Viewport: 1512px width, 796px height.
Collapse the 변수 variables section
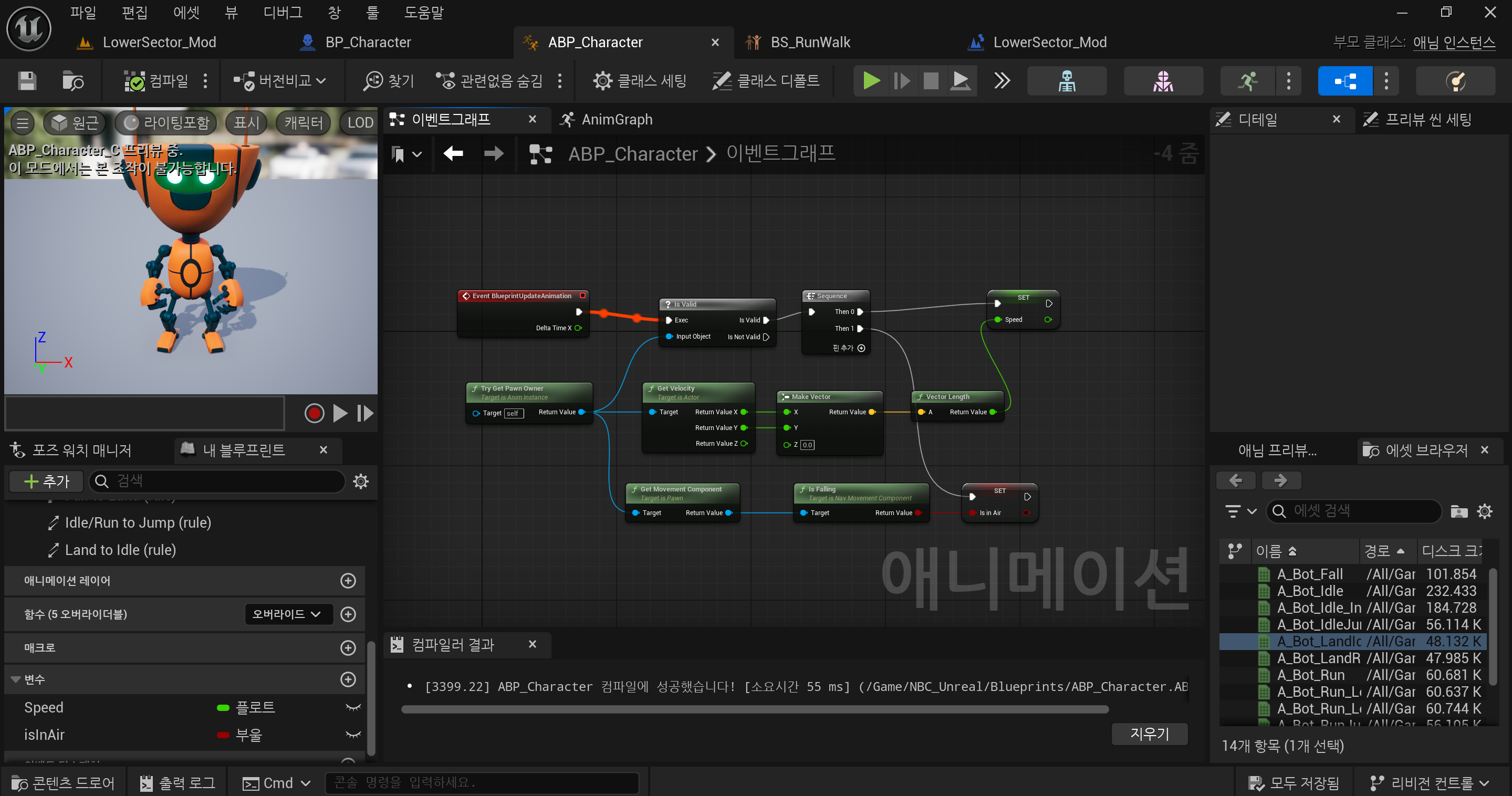(16, 679)
